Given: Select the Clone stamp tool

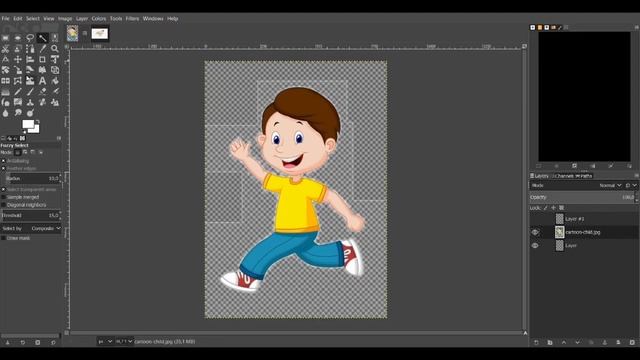Looking at the screenshot, I should (x=30, y=102).
